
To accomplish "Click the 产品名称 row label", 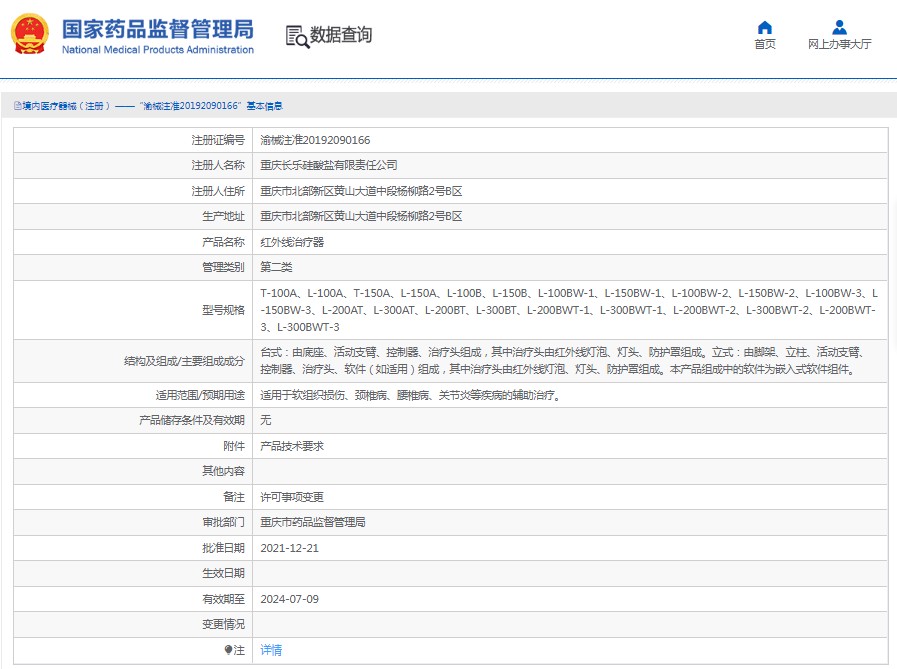I will (x=223, y=242).
